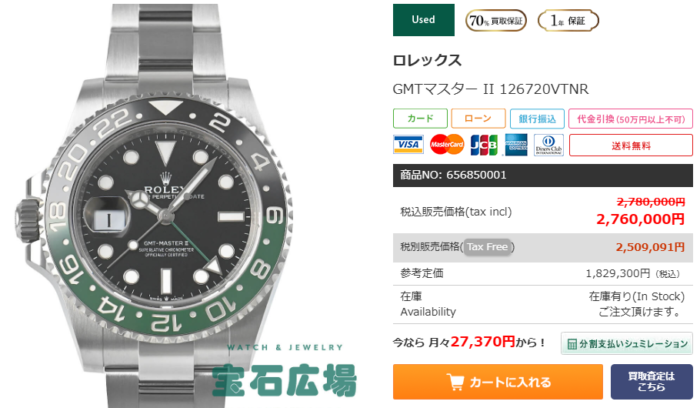Click the JCB card icon
700x408 pixels.
(x=484, y=145)
